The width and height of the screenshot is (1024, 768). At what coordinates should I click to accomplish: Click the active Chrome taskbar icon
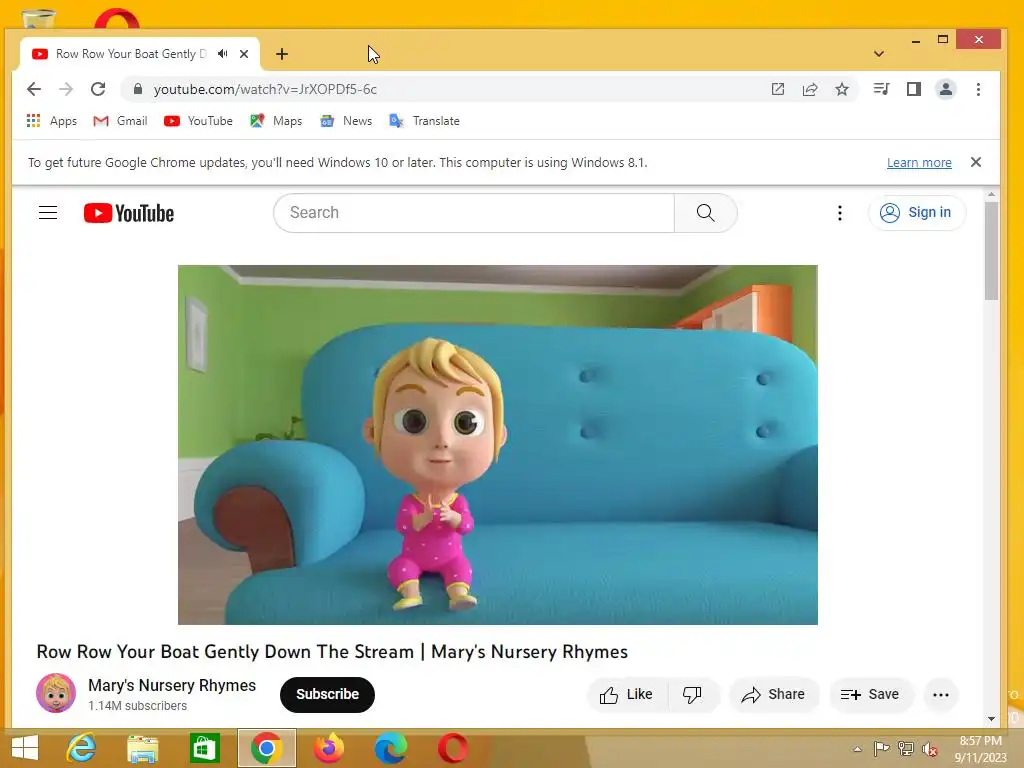(x=266, y=748)
